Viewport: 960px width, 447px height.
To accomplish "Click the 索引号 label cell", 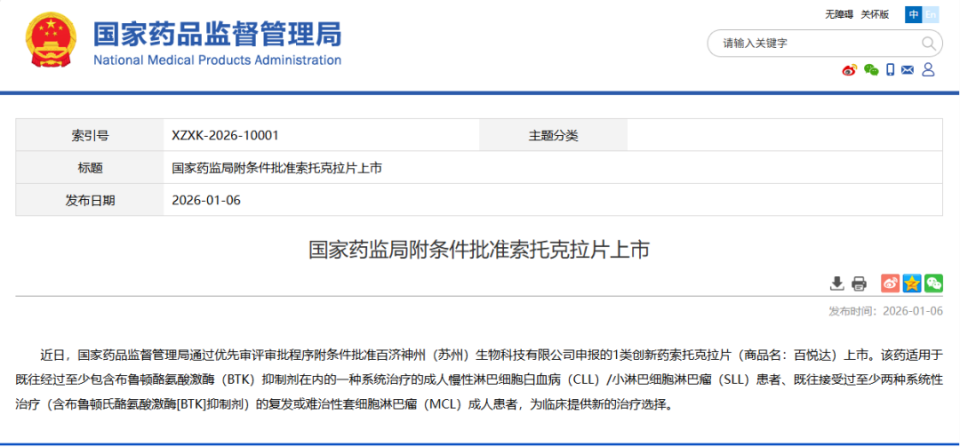I will [90, 135].
